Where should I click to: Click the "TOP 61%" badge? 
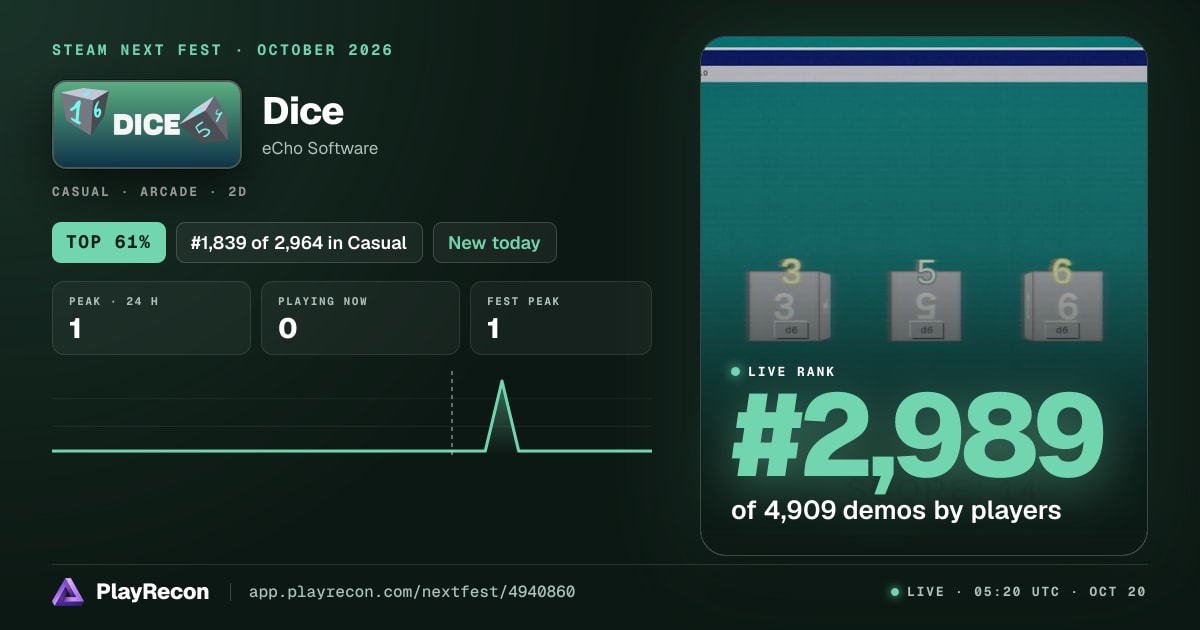point(109,242)
